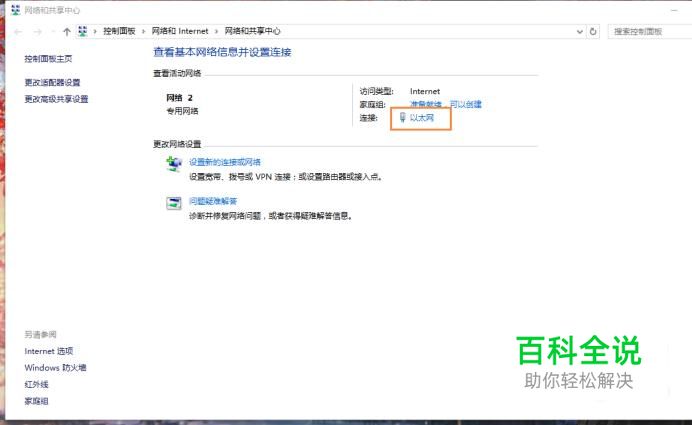Click the 网络和 Internet breadcrumb
Screen dimensions: 692x425
tap(180, 31)
